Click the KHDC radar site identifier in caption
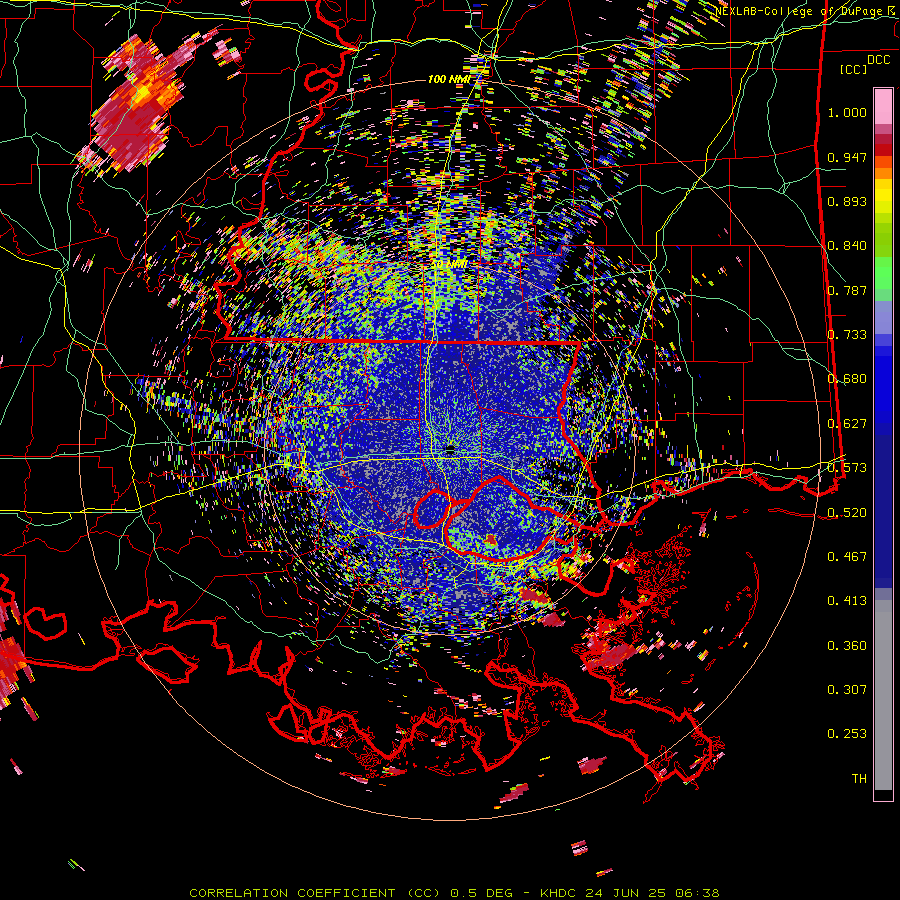Screen dimensions: 900x900 coord(558,893)
